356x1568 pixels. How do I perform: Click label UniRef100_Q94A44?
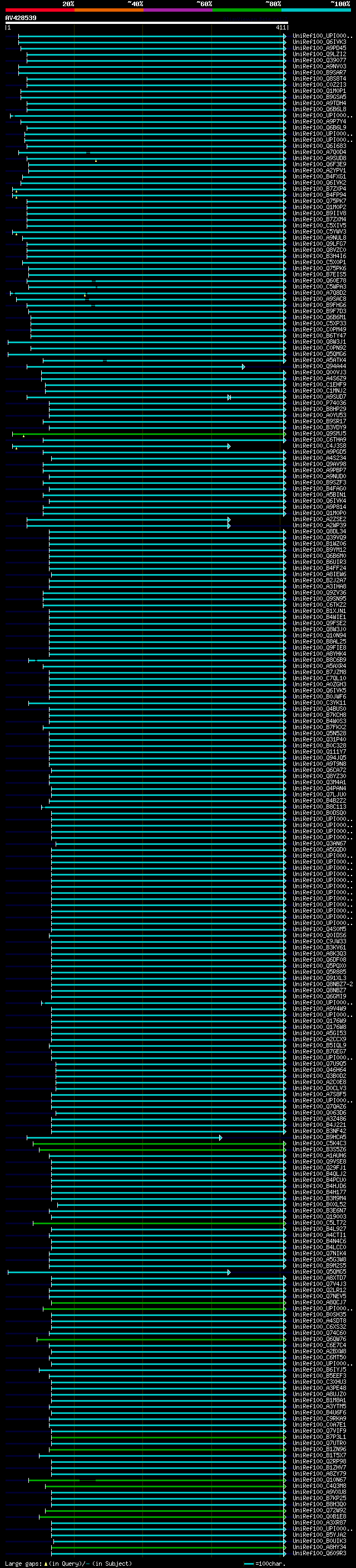[x=319, y=367]
